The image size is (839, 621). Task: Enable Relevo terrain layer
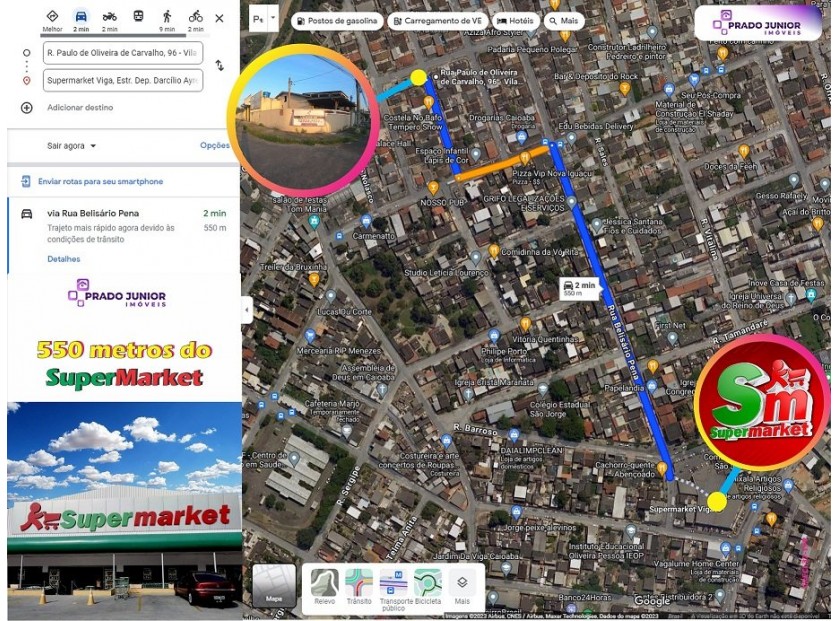click(x=324, y=586)
